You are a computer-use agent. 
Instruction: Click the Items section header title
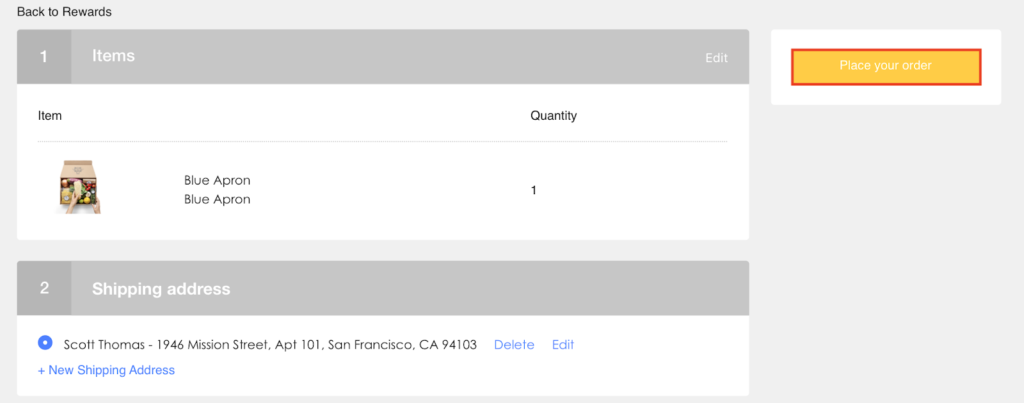[113, 57]
